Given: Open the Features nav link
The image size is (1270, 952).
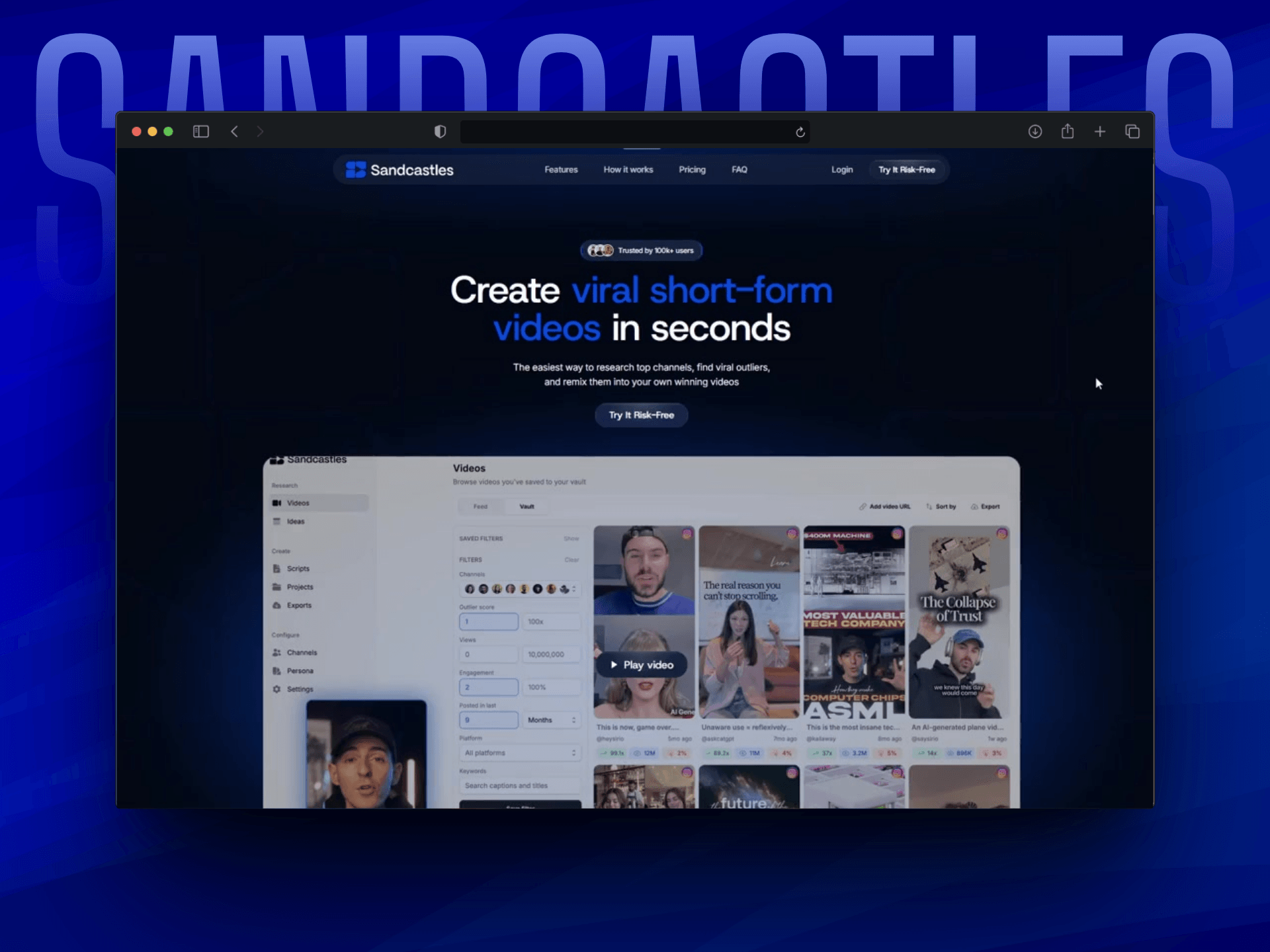Looking at the screenshot, I should [561, 170].
